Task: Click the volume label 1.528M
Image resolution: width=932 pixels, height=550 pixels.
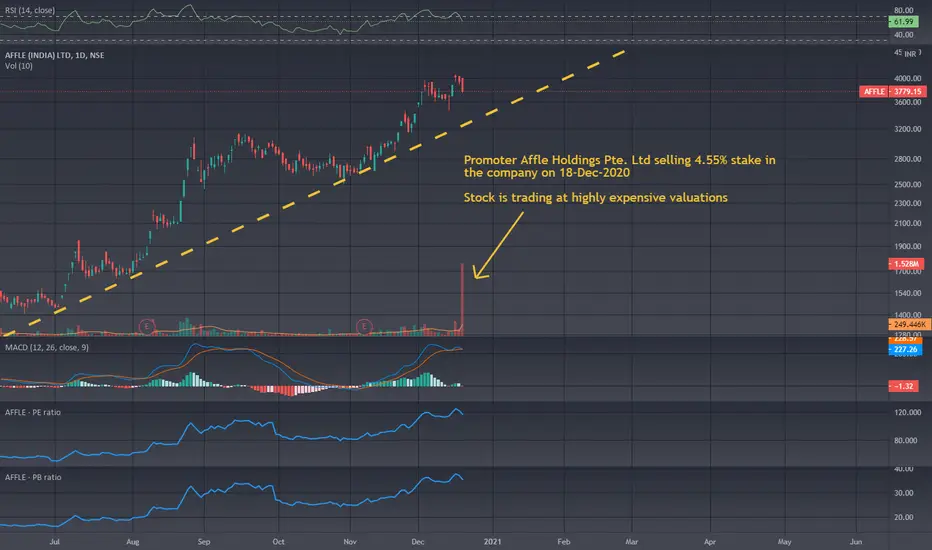Action: [906, 263]
